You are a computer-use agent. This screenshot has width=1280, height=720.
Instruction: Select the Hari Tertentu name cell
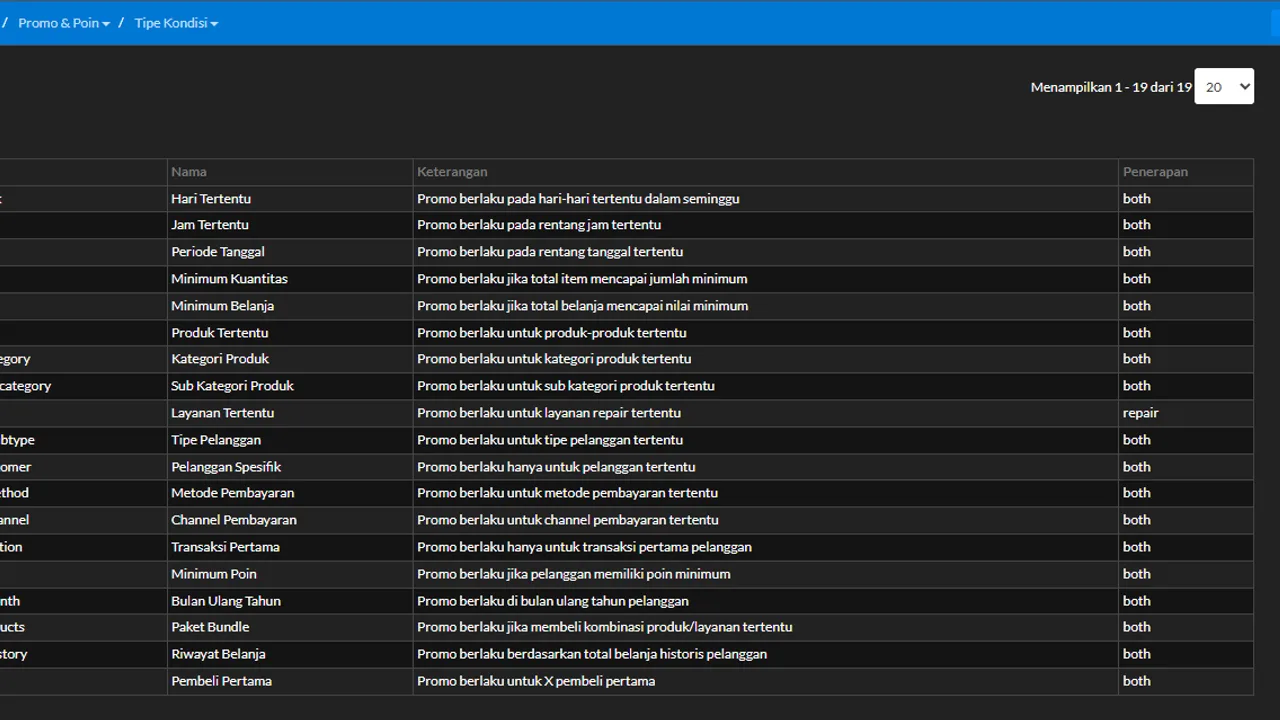290,199
